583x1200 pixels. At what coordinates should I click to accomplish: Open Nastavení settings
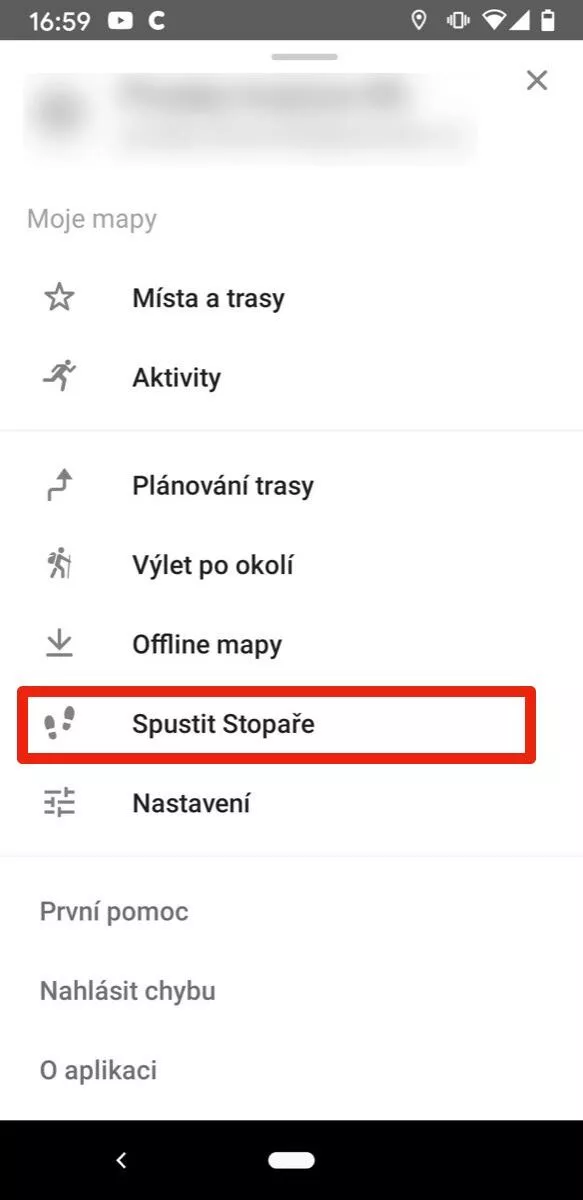291,803
